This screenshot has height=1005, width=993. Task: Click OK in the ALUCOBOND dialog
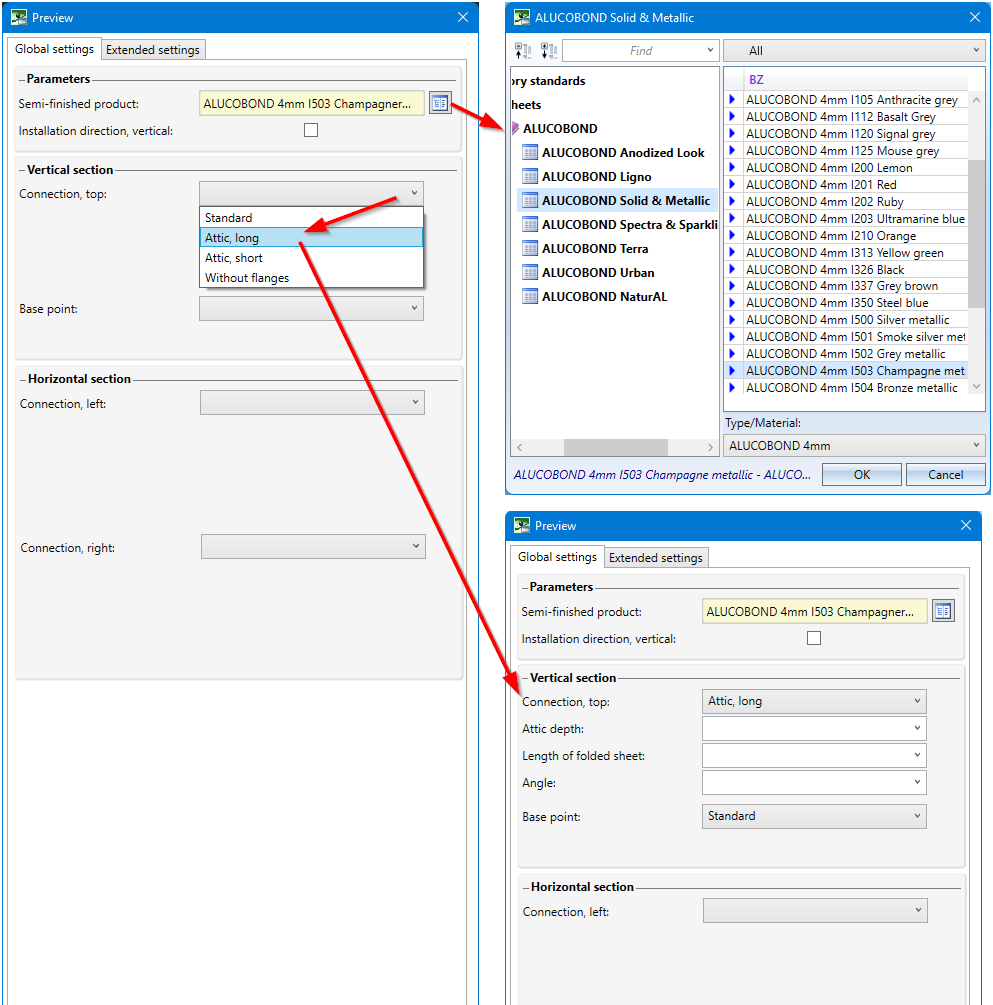(862, 474)
